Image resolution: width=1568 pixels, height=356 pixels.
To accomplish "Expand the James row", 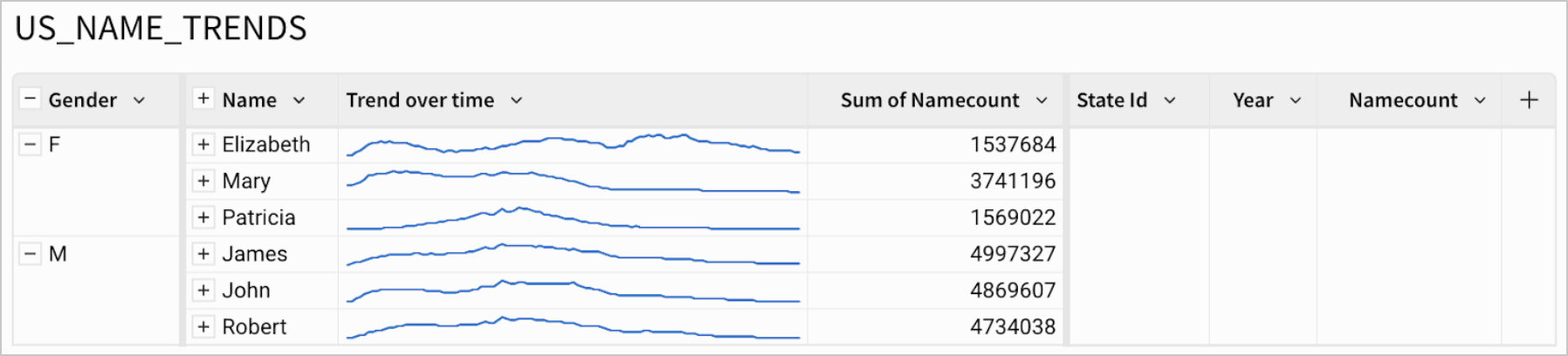I will (x=203, y=254).
